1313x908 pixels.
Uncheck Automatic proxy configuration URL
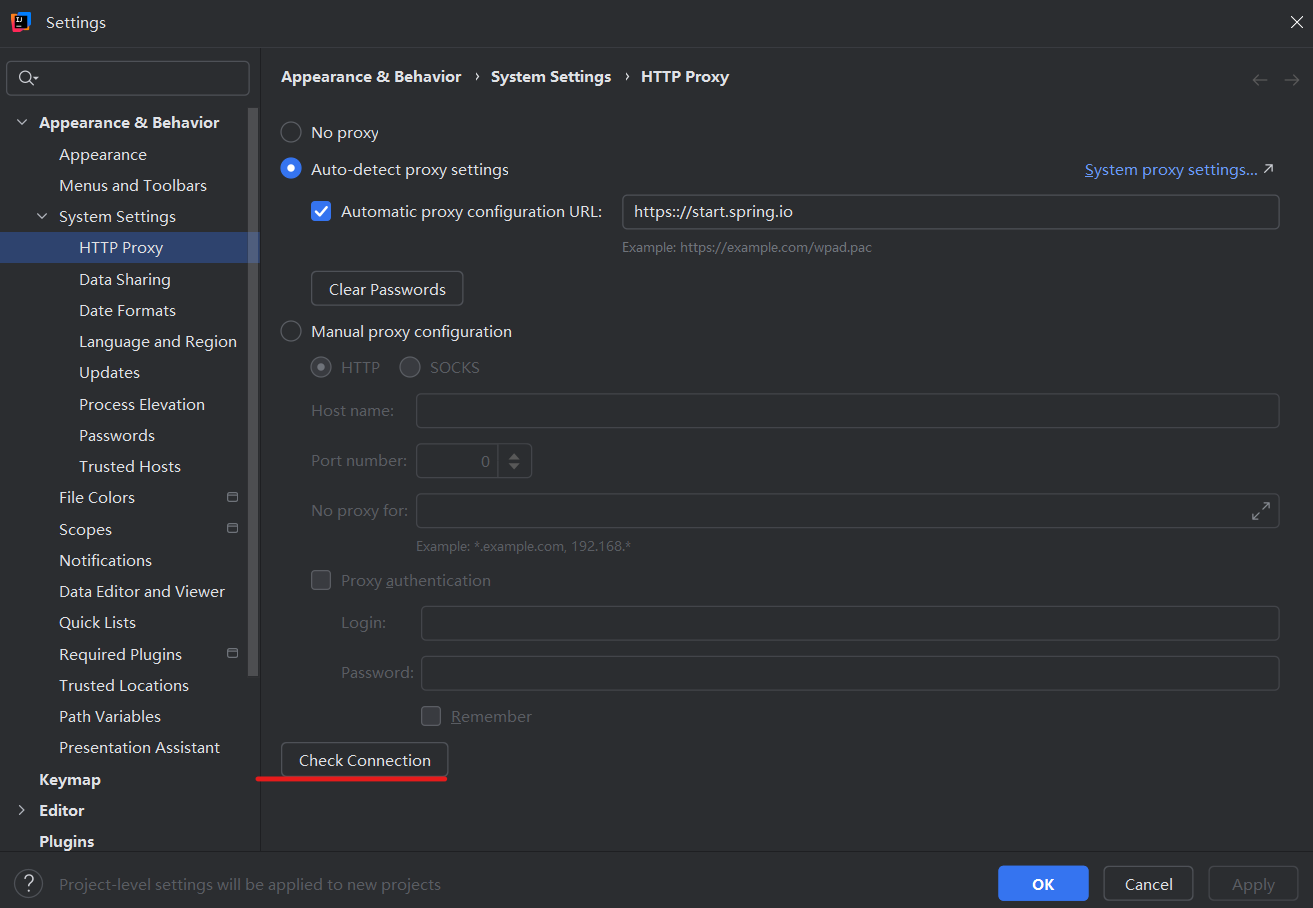320,211
